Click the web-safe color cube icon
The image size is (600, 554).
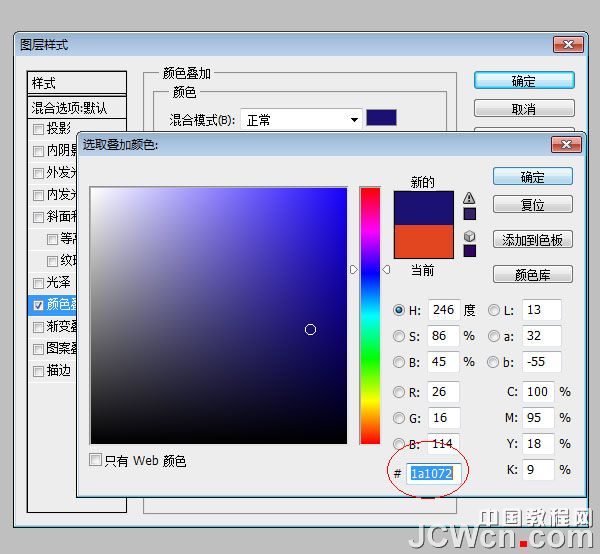tap(469, 234)
